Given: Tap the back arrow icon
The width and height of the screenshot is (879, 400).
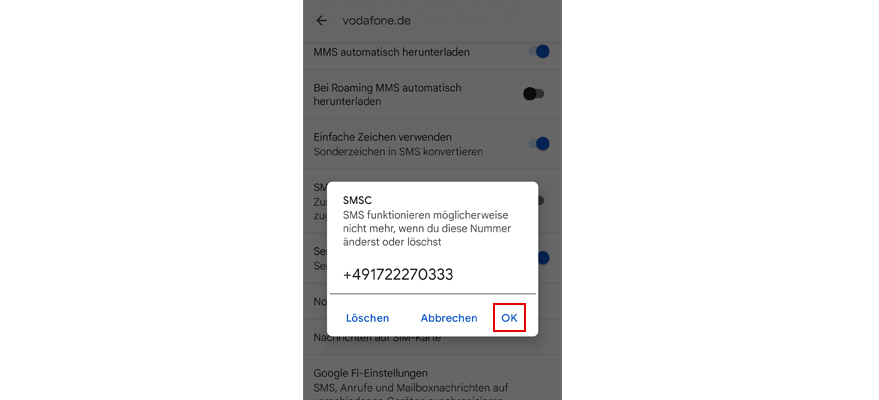Looking at the screenshot, I should point(321,21).
